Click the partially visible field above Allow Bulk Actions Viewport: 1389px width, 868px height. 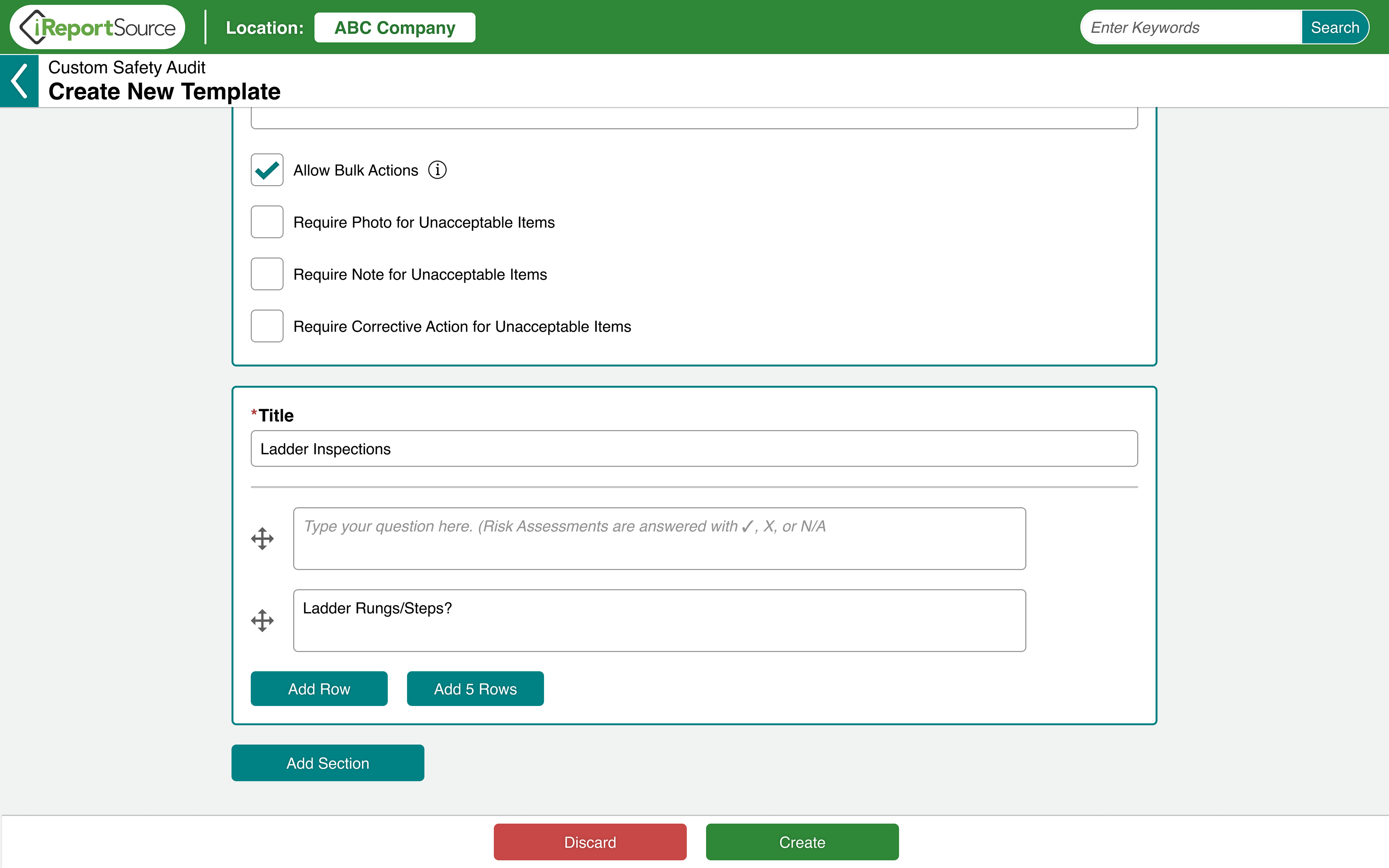click(694, 118)
